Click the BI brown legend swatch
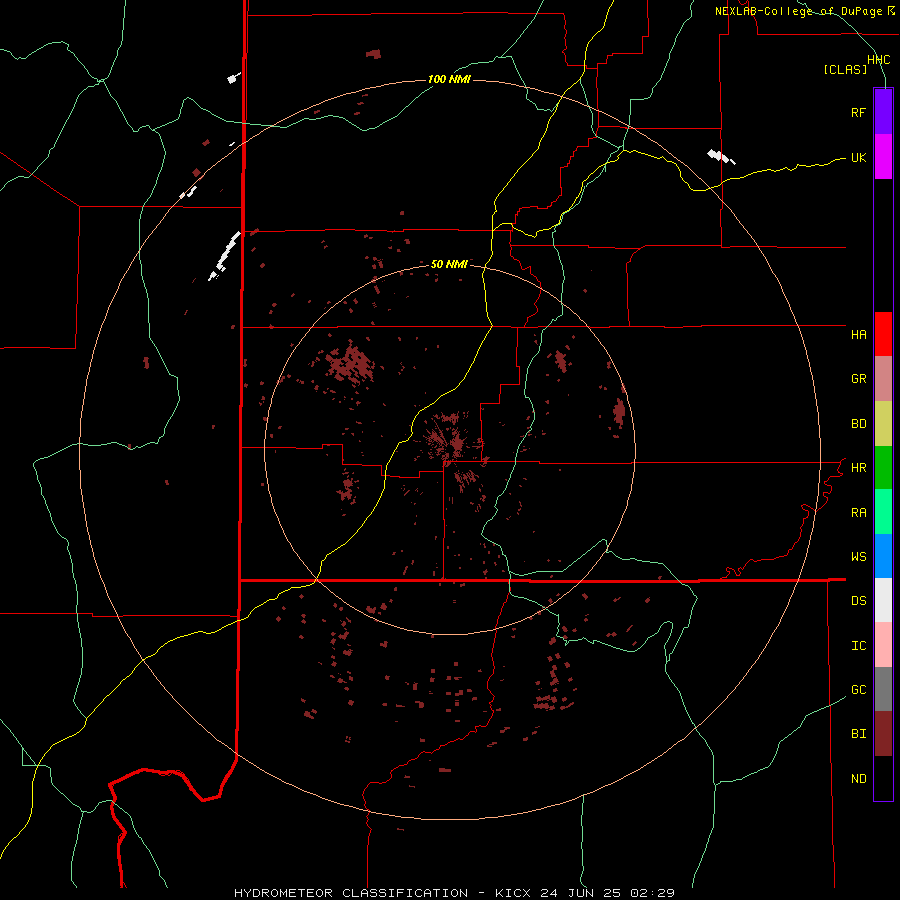This screenshot has height=900, width=900. click(x=883, y=734)
